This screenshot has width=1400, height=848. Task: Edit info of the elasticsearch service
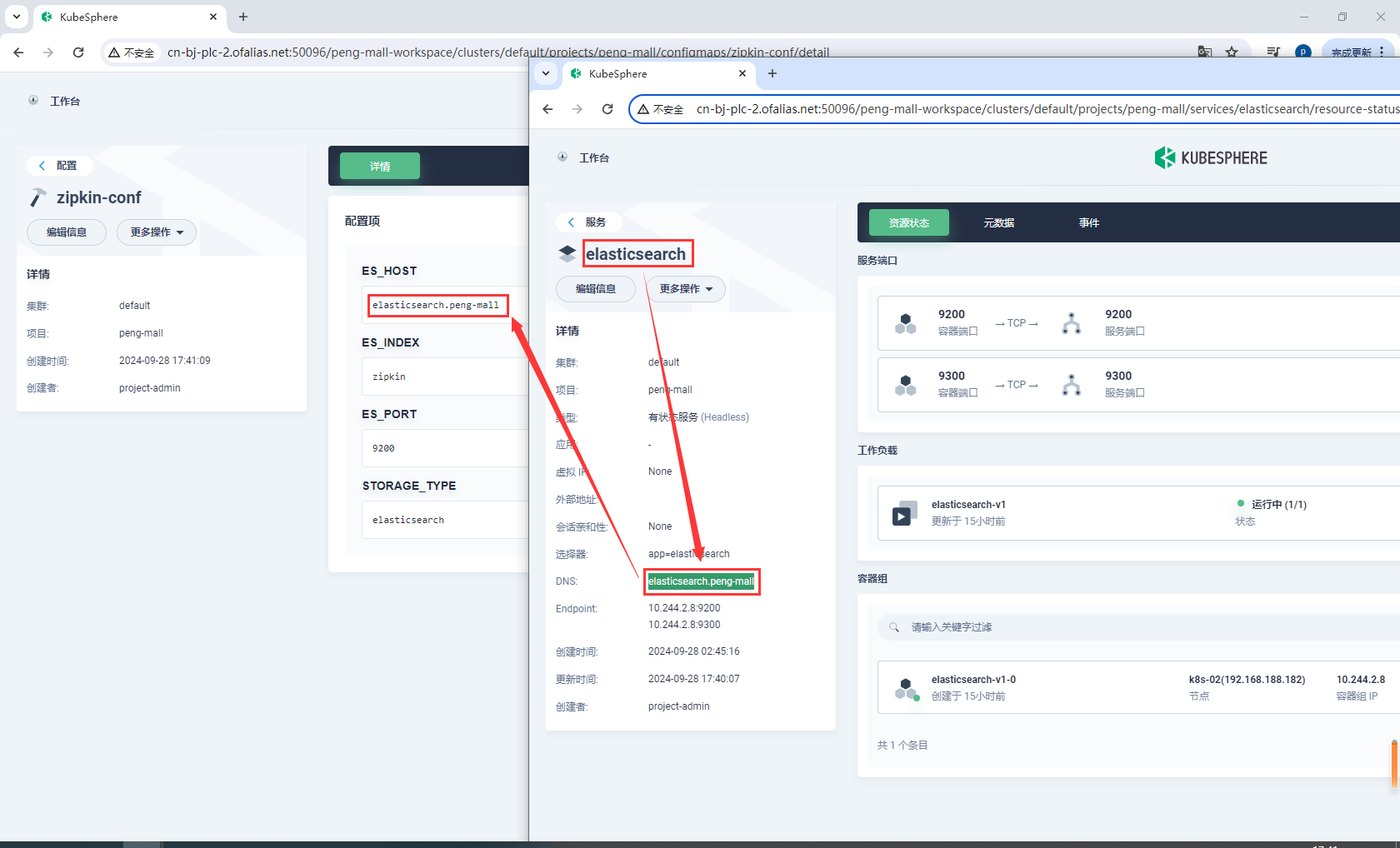coord(596,289)
